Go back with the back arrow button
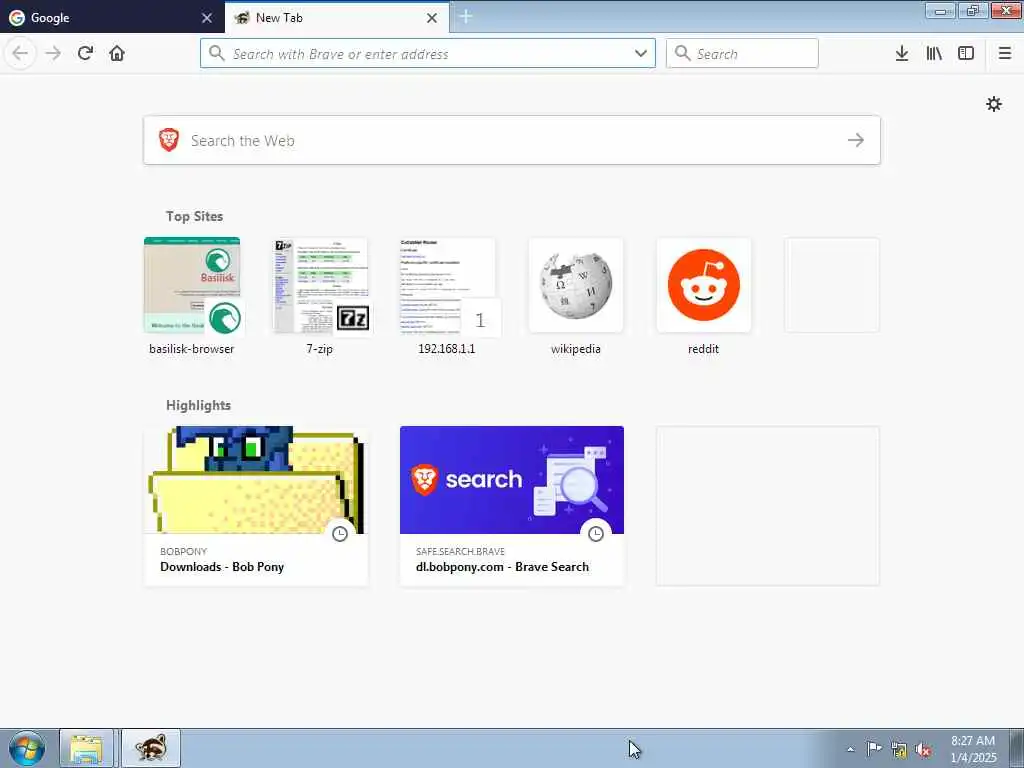 tap(20, 53)
